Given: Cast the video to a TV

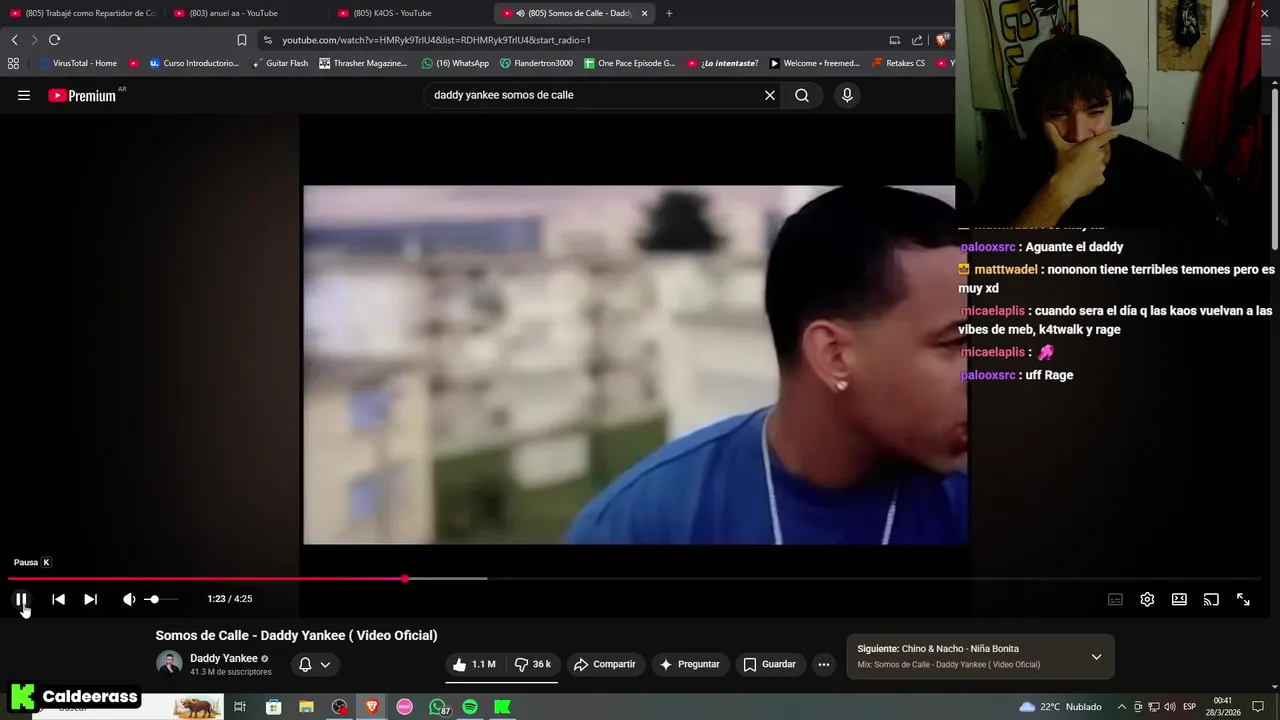Looking at the screenshot, I should click(x=1211, y=599).
